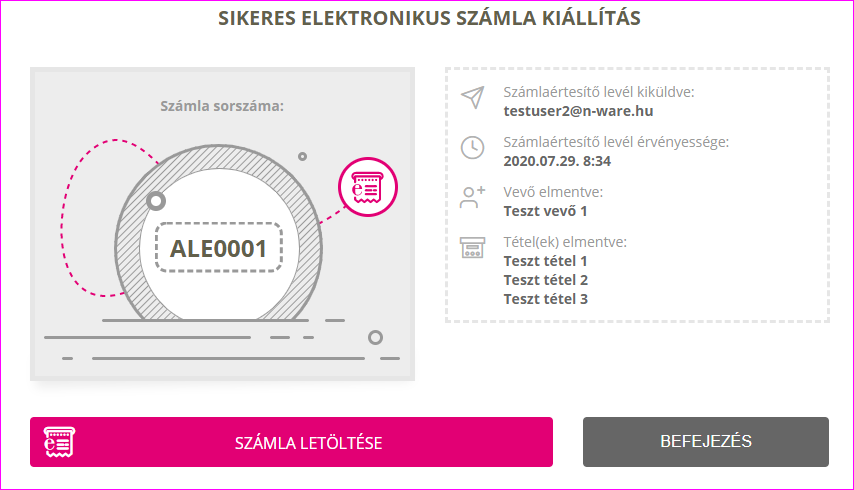Click the testuser2@n-ware.hu email address
Image resolution: width=854 pixels, height=490 pixels.
(x=578, y=111)
